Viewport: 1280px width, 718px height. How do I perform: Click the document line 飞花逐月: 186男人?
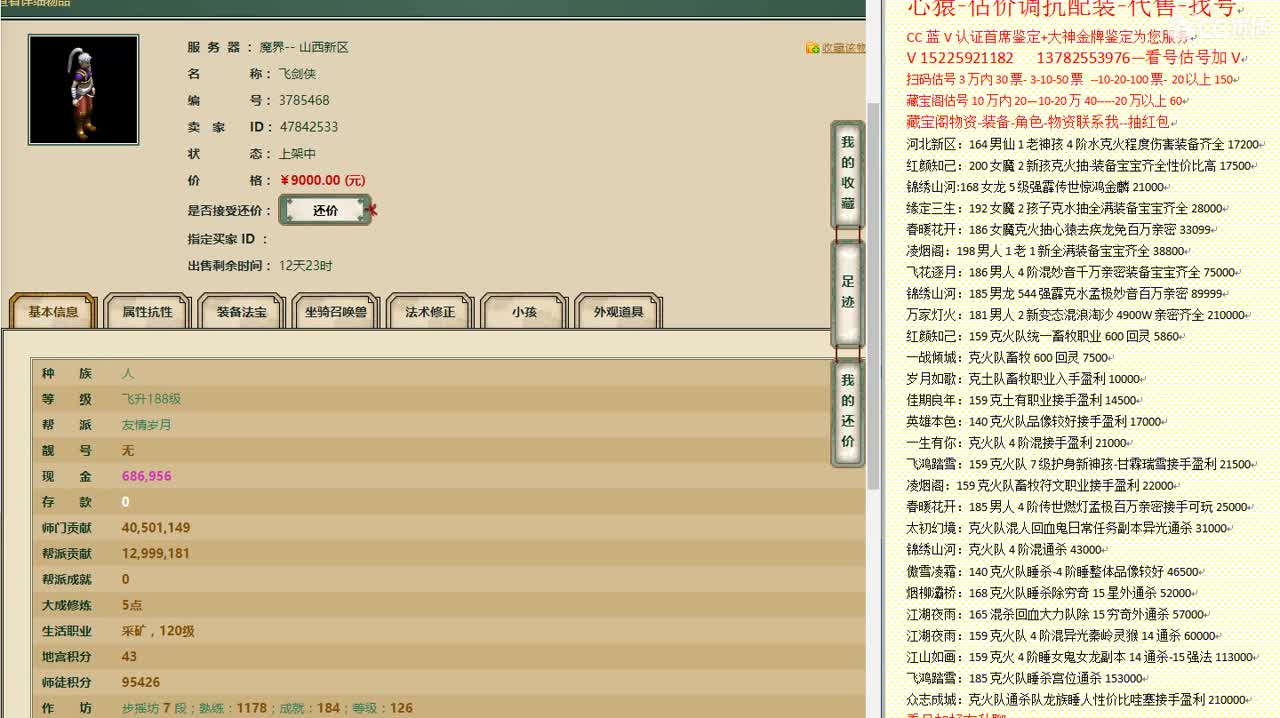coord(1073,272)
